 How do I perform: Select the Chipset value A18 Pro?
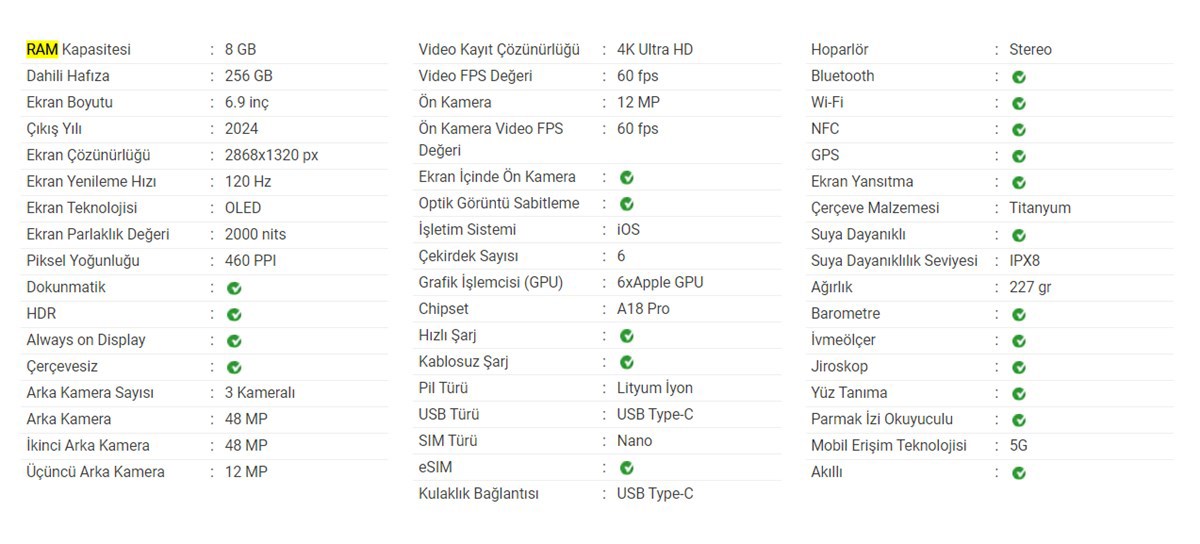643,309
